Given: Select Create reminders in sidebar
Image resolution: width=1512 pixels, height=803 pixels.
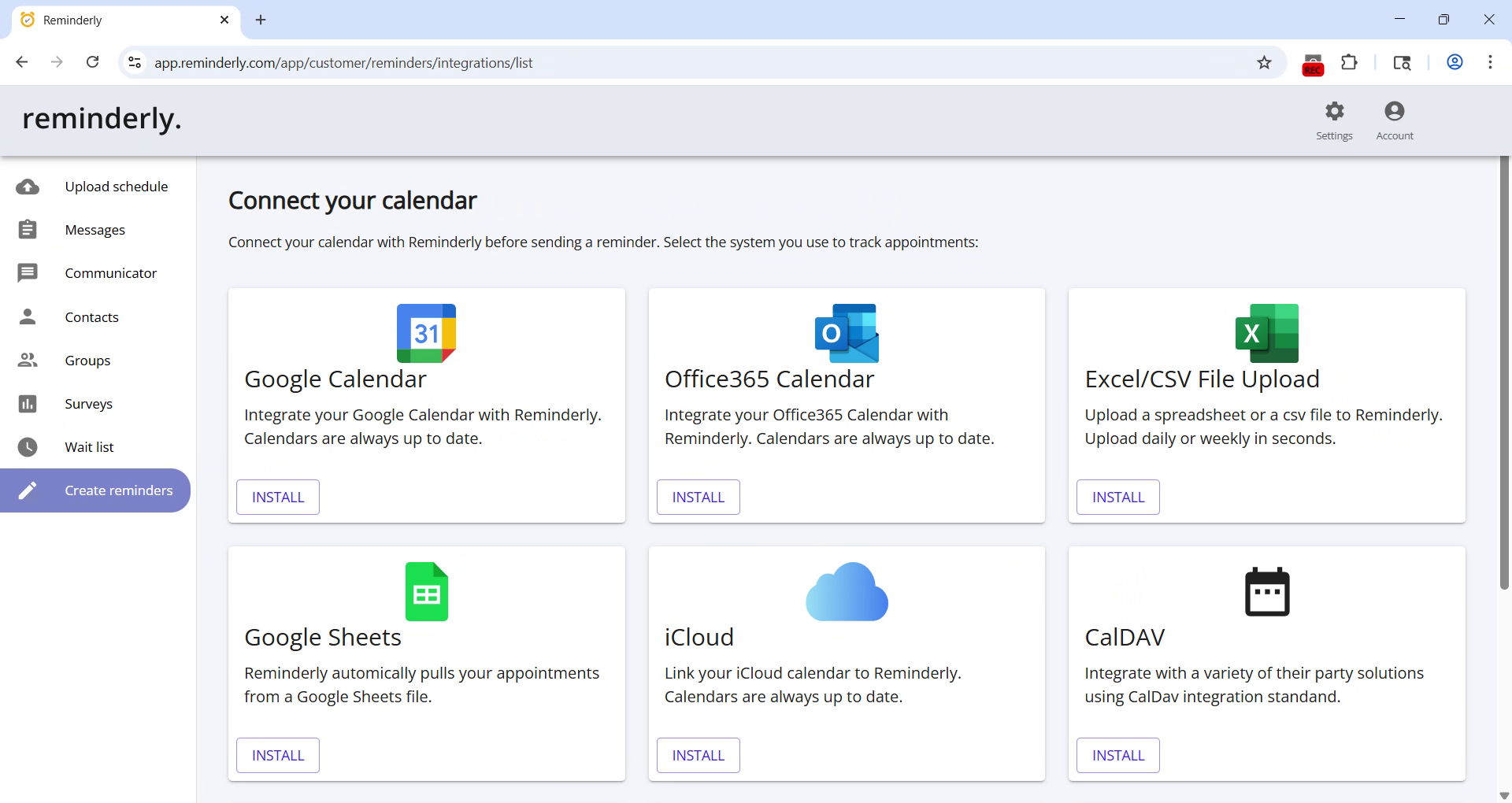Looking at the screenshot, I should coord(95,490).
